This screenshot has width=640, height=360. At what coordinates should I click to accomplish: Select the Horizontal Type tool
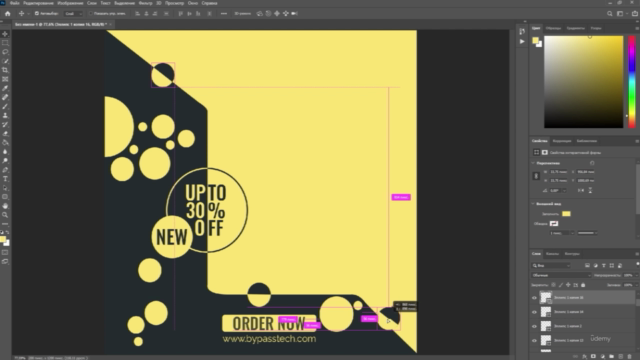point(5,179)
